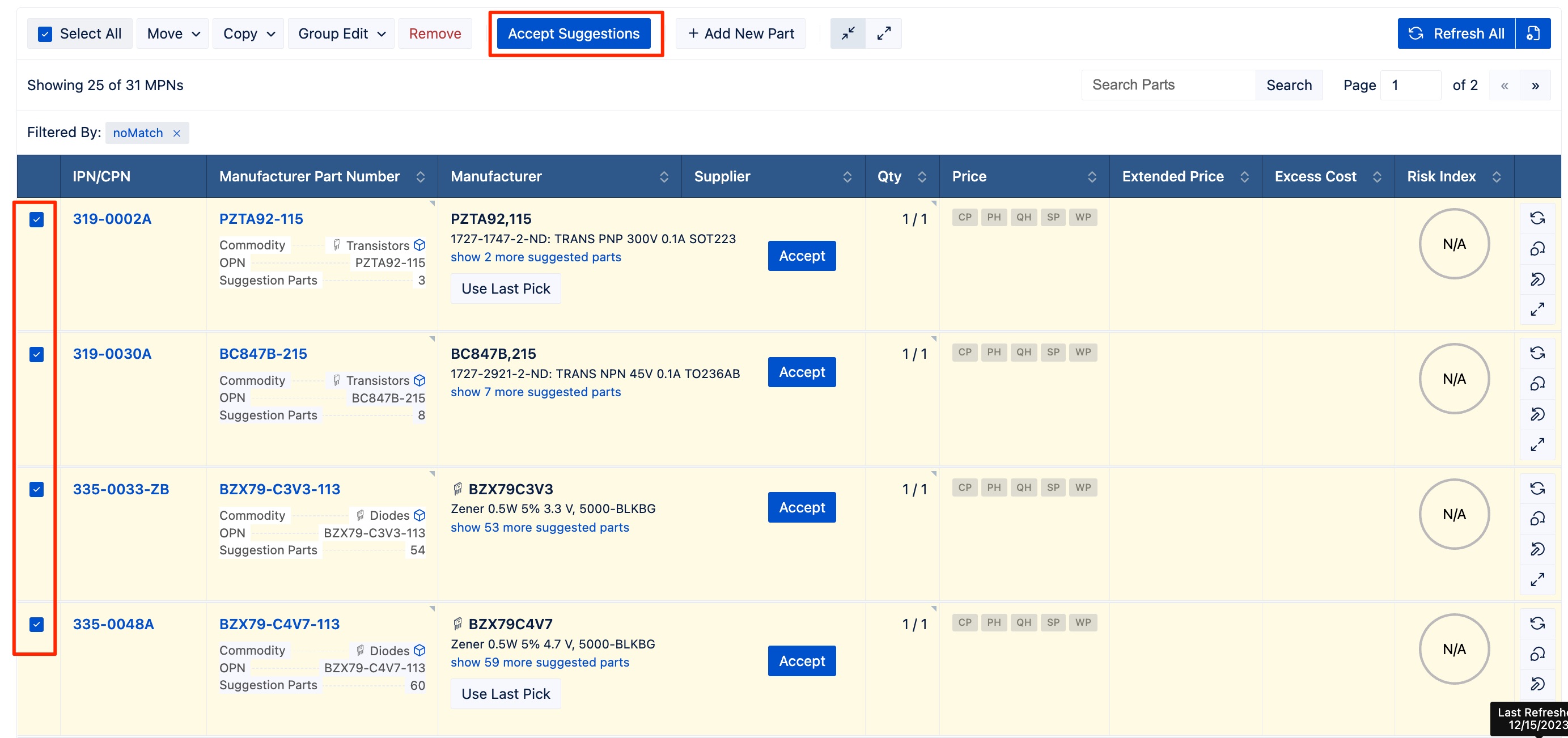Uncheck the row 335-0048A checkbox
The height and width of the screenshot is (738, 1568).
point(36,625)
